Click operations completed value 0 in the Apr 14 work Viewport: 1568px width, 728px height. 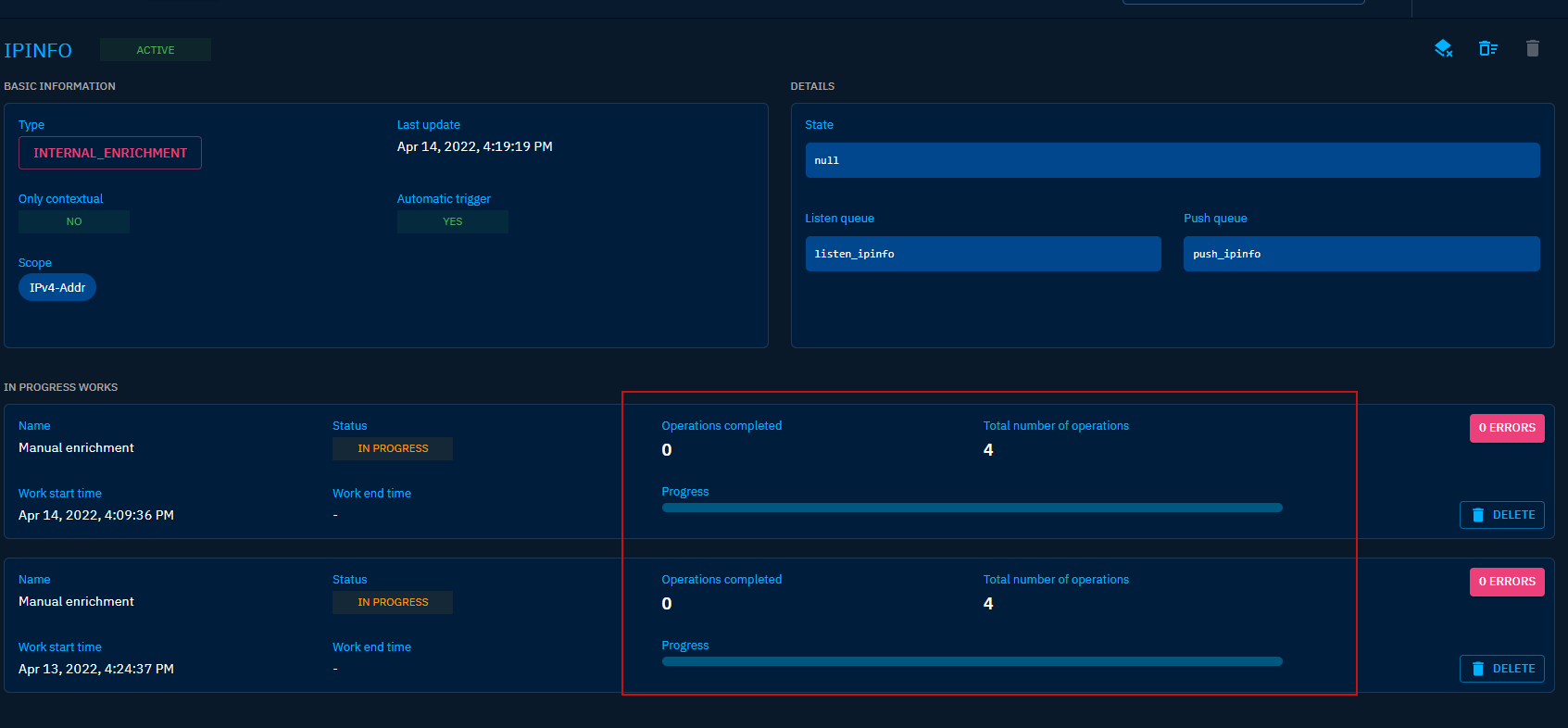[x=667, y=450]
